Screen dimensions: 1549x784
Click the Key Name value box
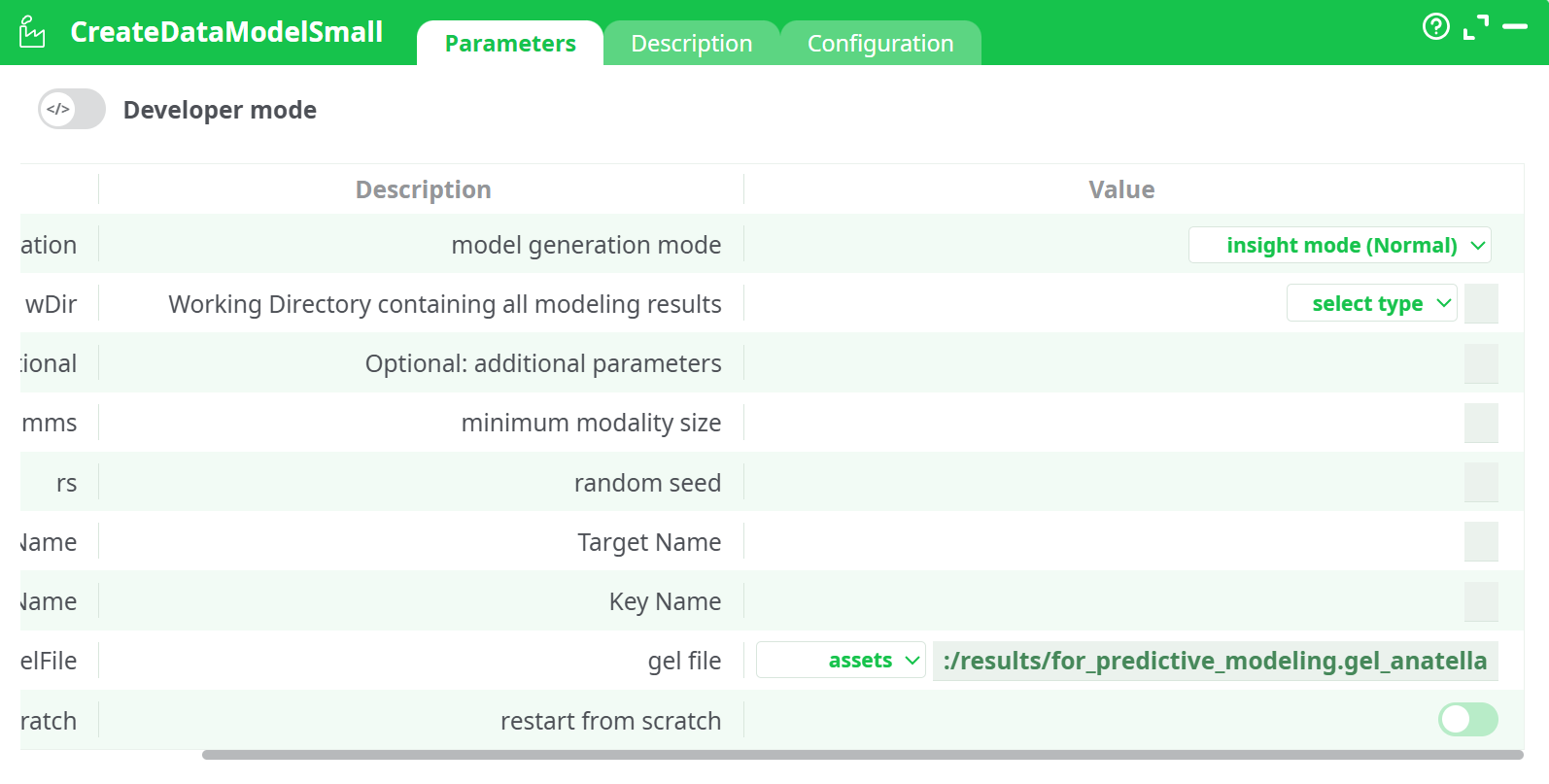[1480, 601]
